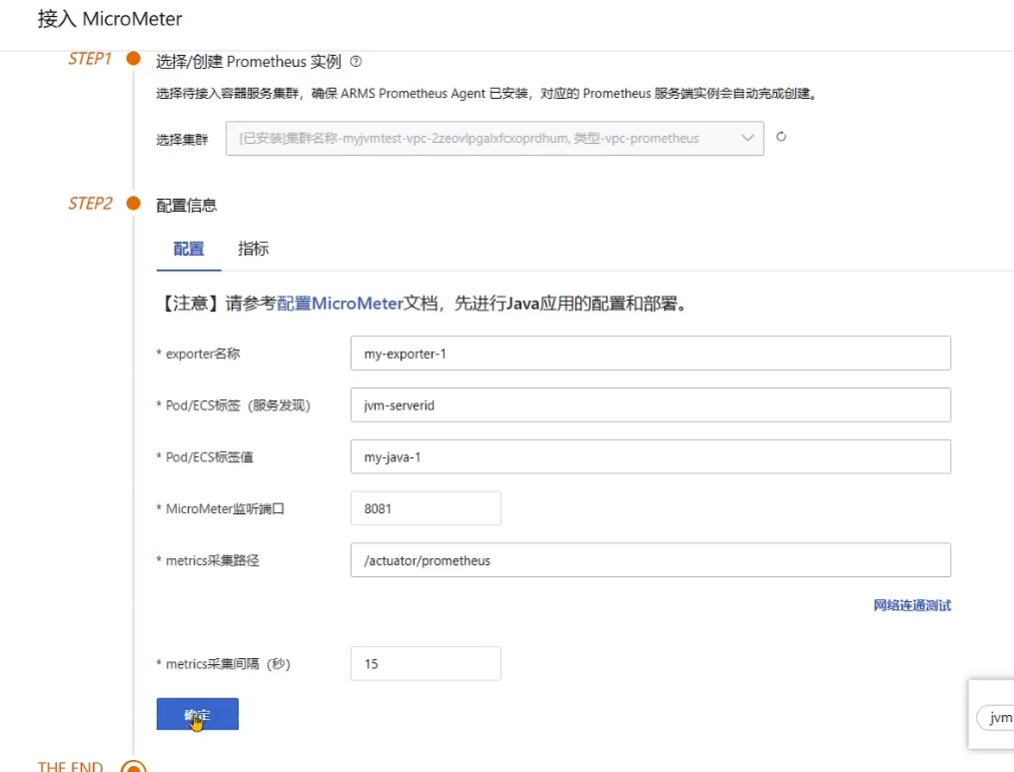Screen dimensions: 1014x772
Task: Click the Pod/ECS标签值 field label
Action: (x=210, y=457)
